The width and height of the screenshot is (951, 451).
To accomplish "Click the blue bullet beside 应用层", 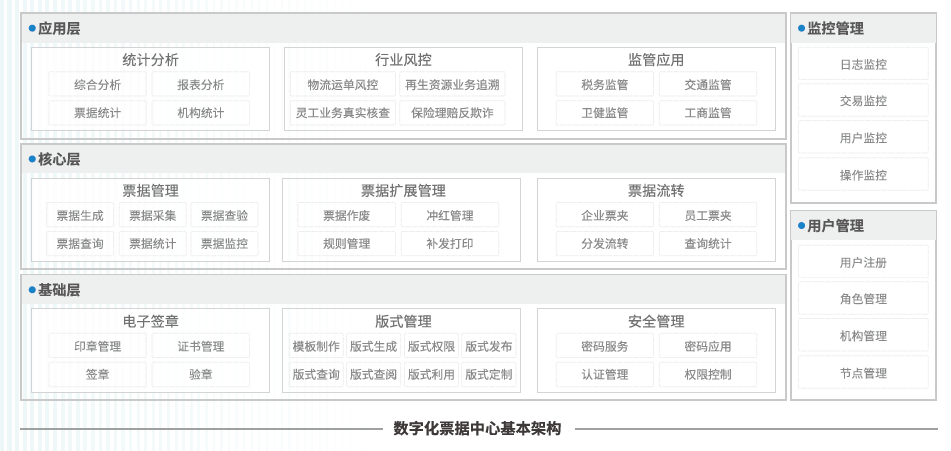I will (x=32, y=29).
